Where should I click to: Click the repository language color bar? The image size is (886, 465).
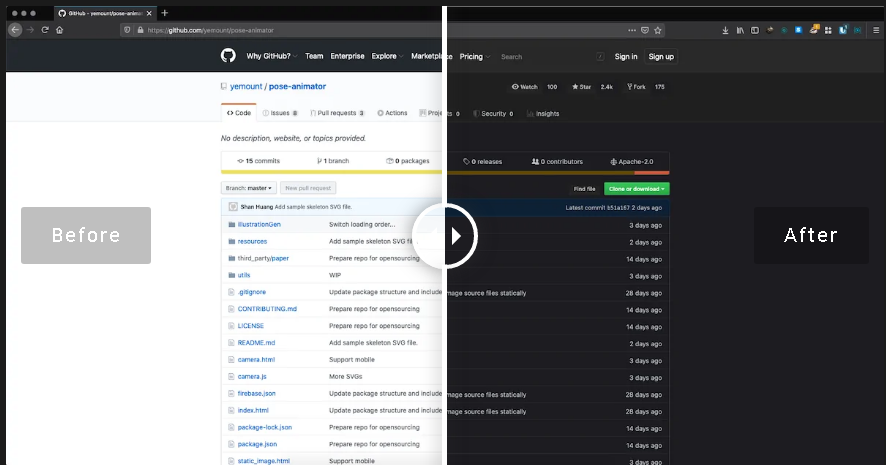[x=445, y=172]
